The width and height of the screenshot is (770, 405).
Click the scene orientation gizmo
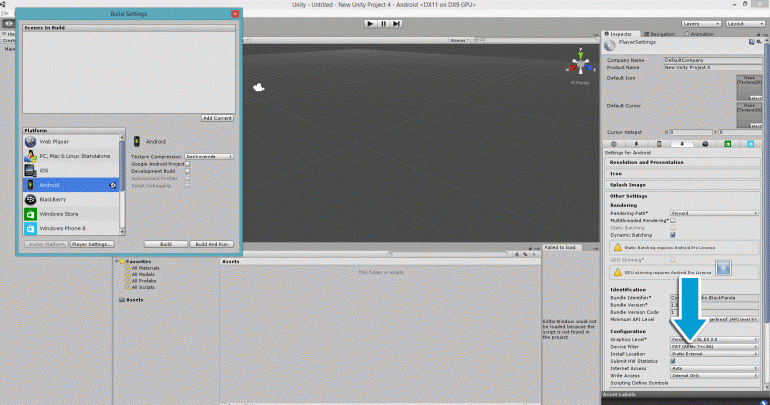[579, 66]
